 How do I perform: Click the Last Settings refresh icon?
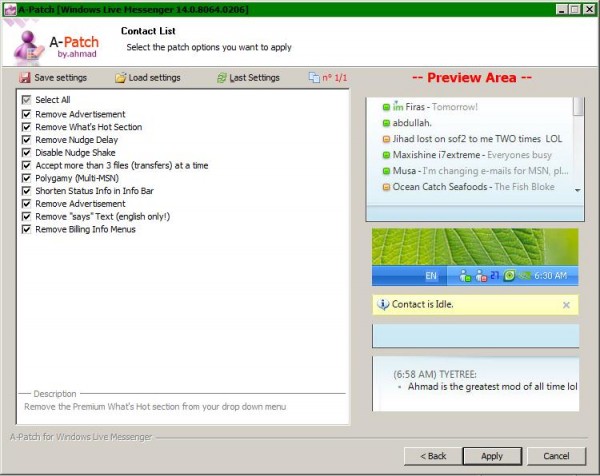coord(222,78)
